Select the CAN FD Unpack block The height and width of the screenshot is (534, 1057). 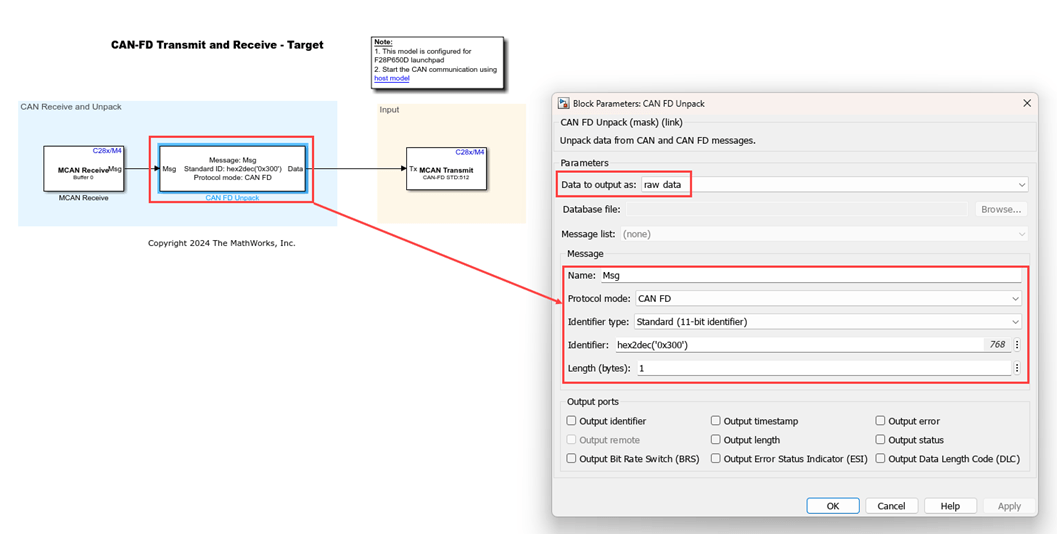[232, 169]
